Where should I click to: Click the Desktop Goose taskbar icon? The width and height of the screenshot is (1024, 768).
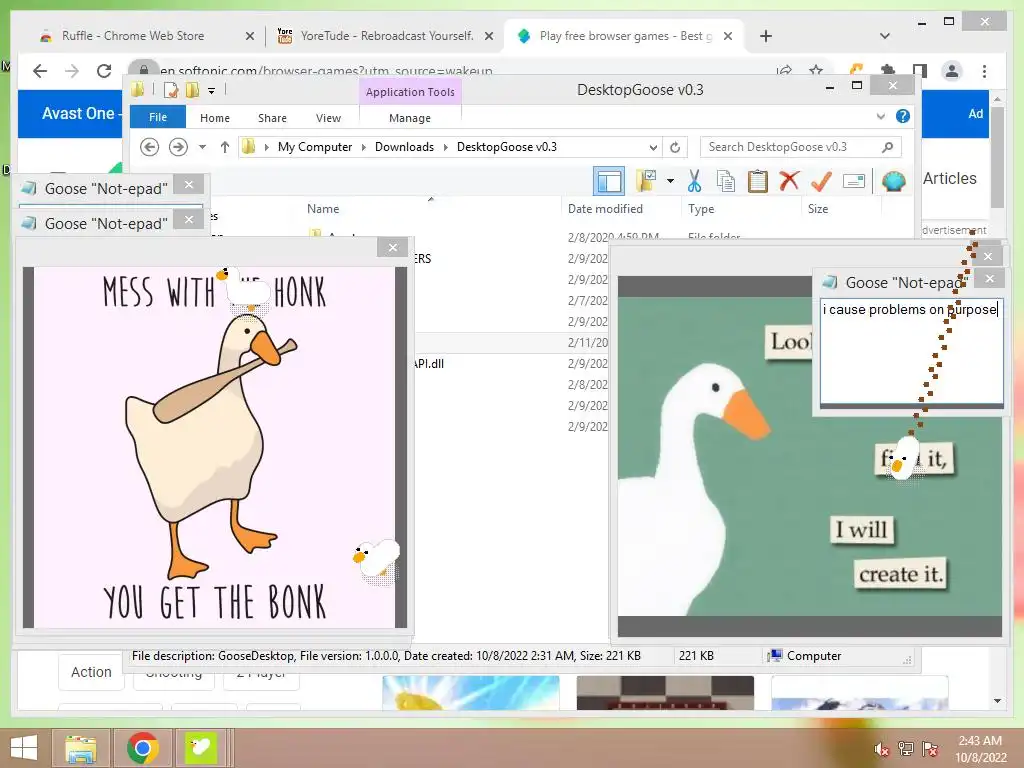(201, 748)
